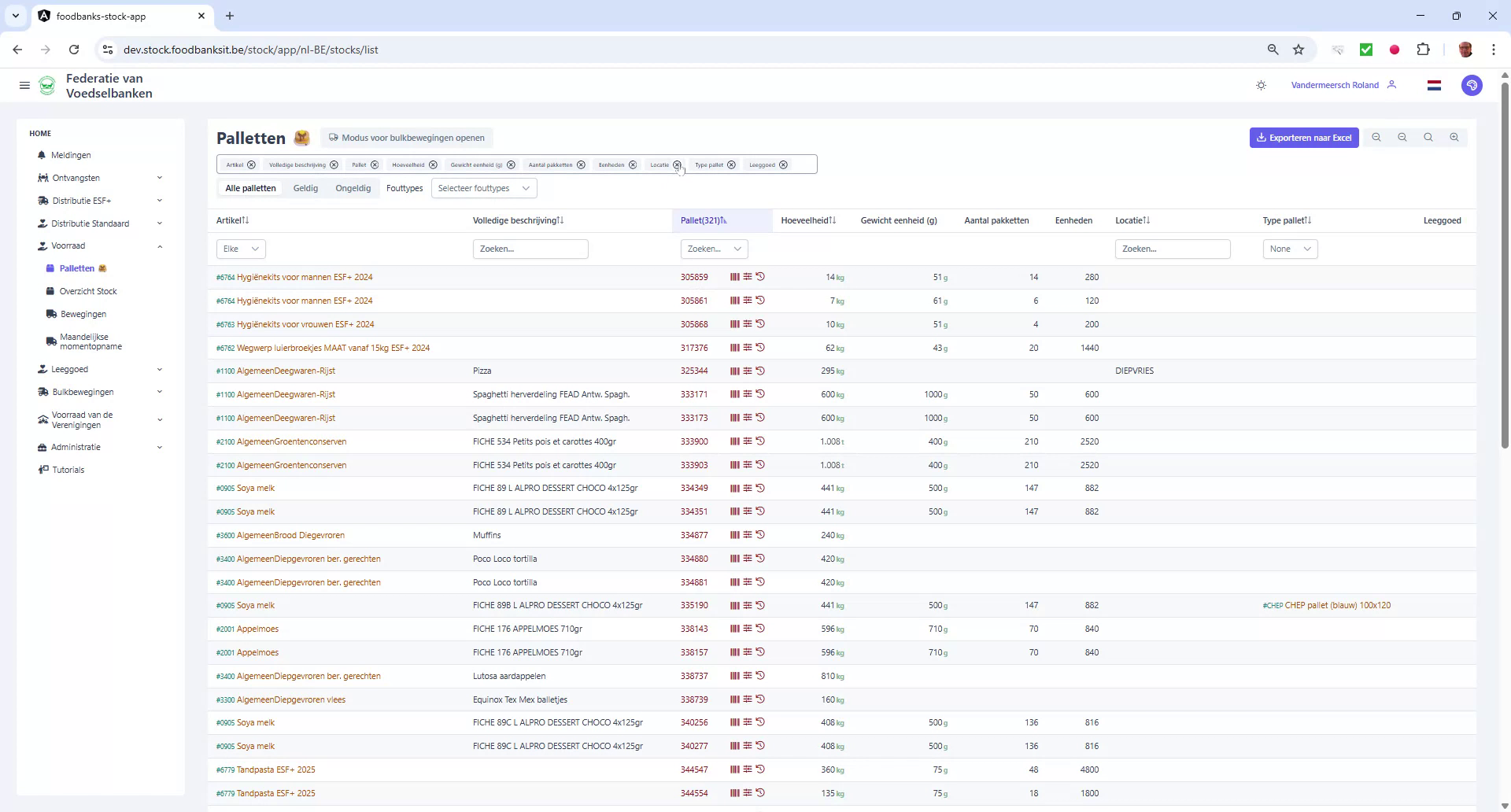
Task: Open the Overzicht Stock page
Action: tap(87, 290)
